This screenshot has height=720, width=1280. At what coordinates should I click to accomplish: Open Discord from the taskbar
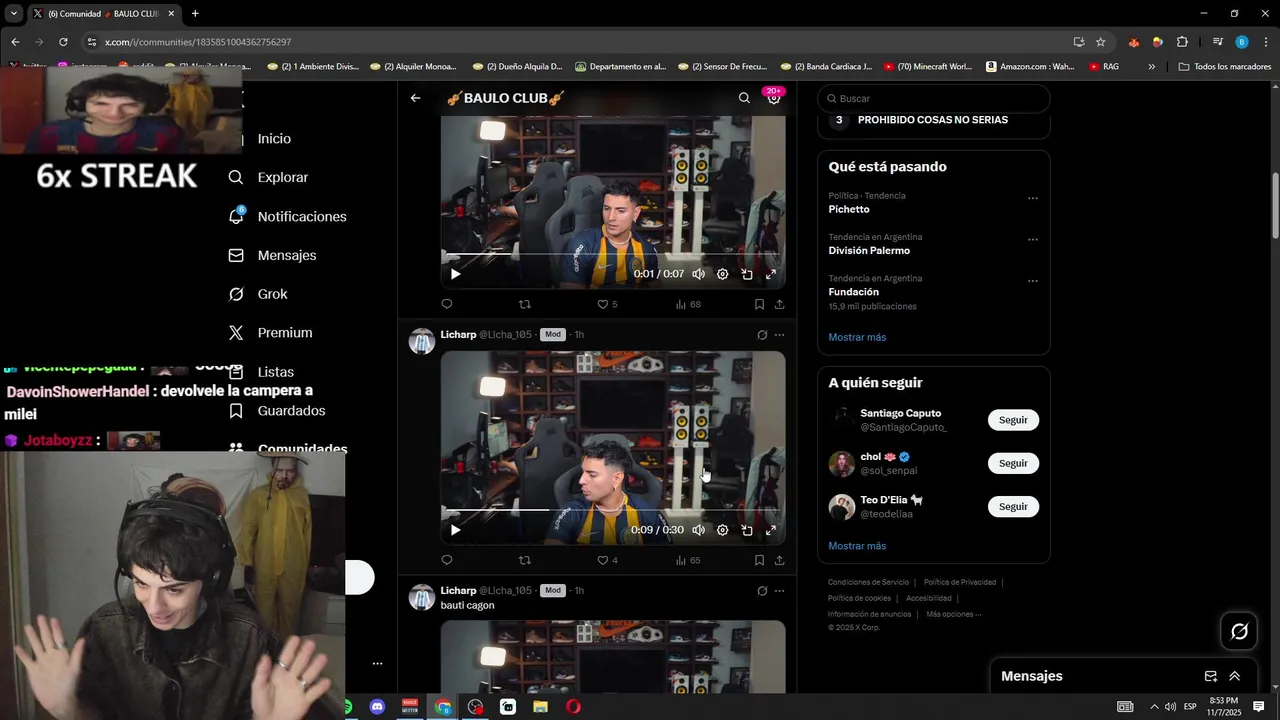point(377,707)
